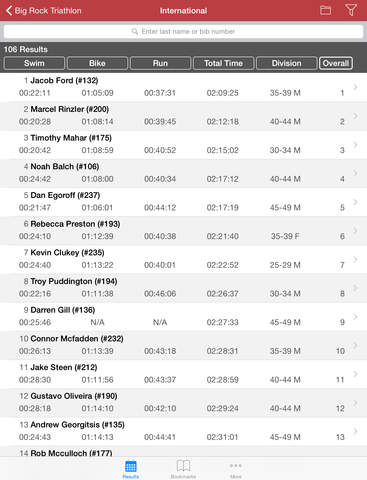
Task: Open the More tab dots icon
Action: (236, 465)
